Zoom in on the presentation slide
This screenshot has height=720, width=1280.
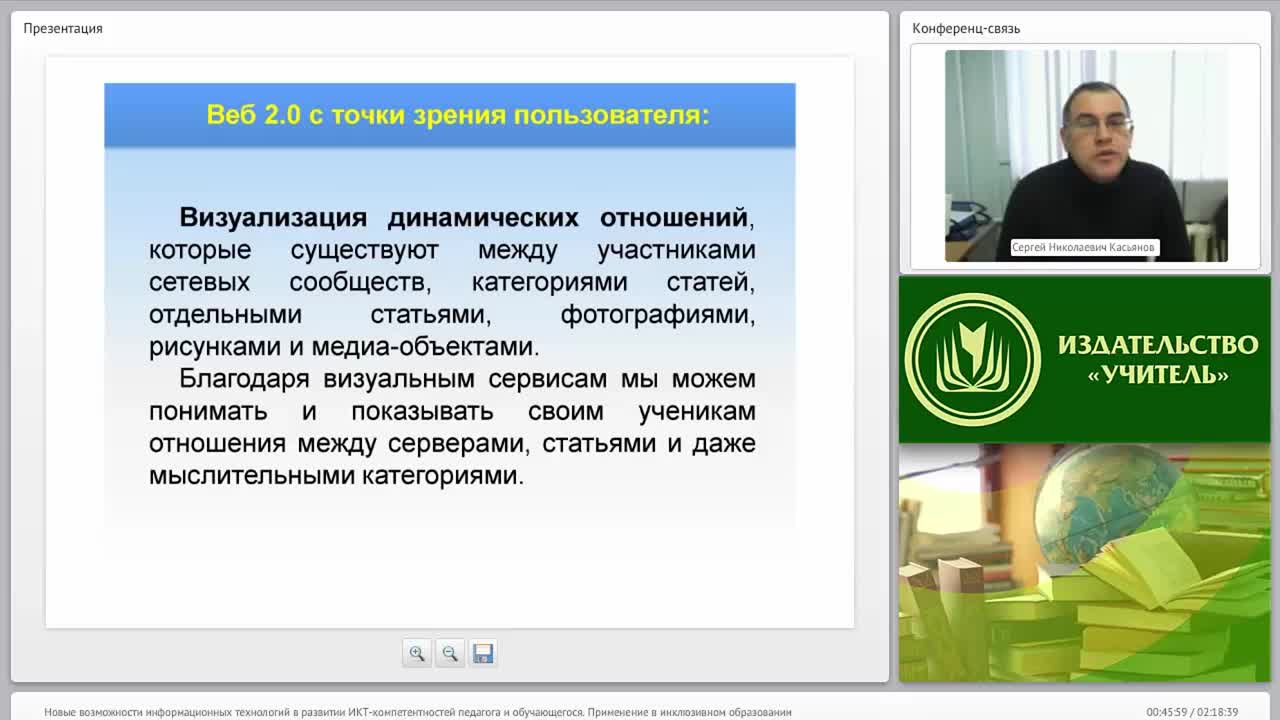(417, 653)
